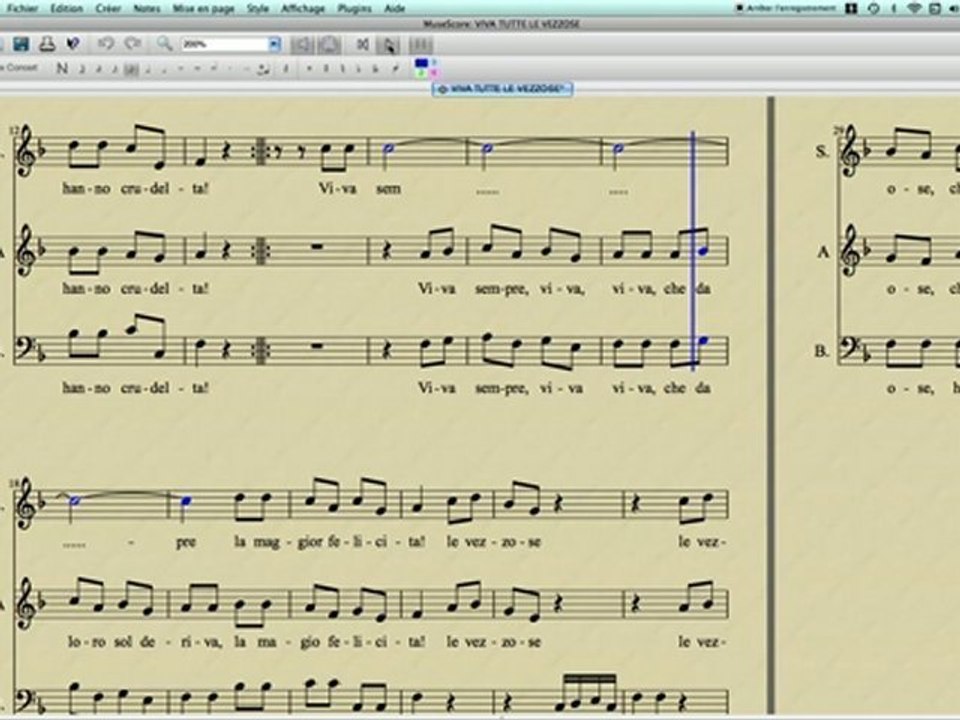Apply the natural accidental
The height and width of the screenshot is (720, 960).
(342, 69)
